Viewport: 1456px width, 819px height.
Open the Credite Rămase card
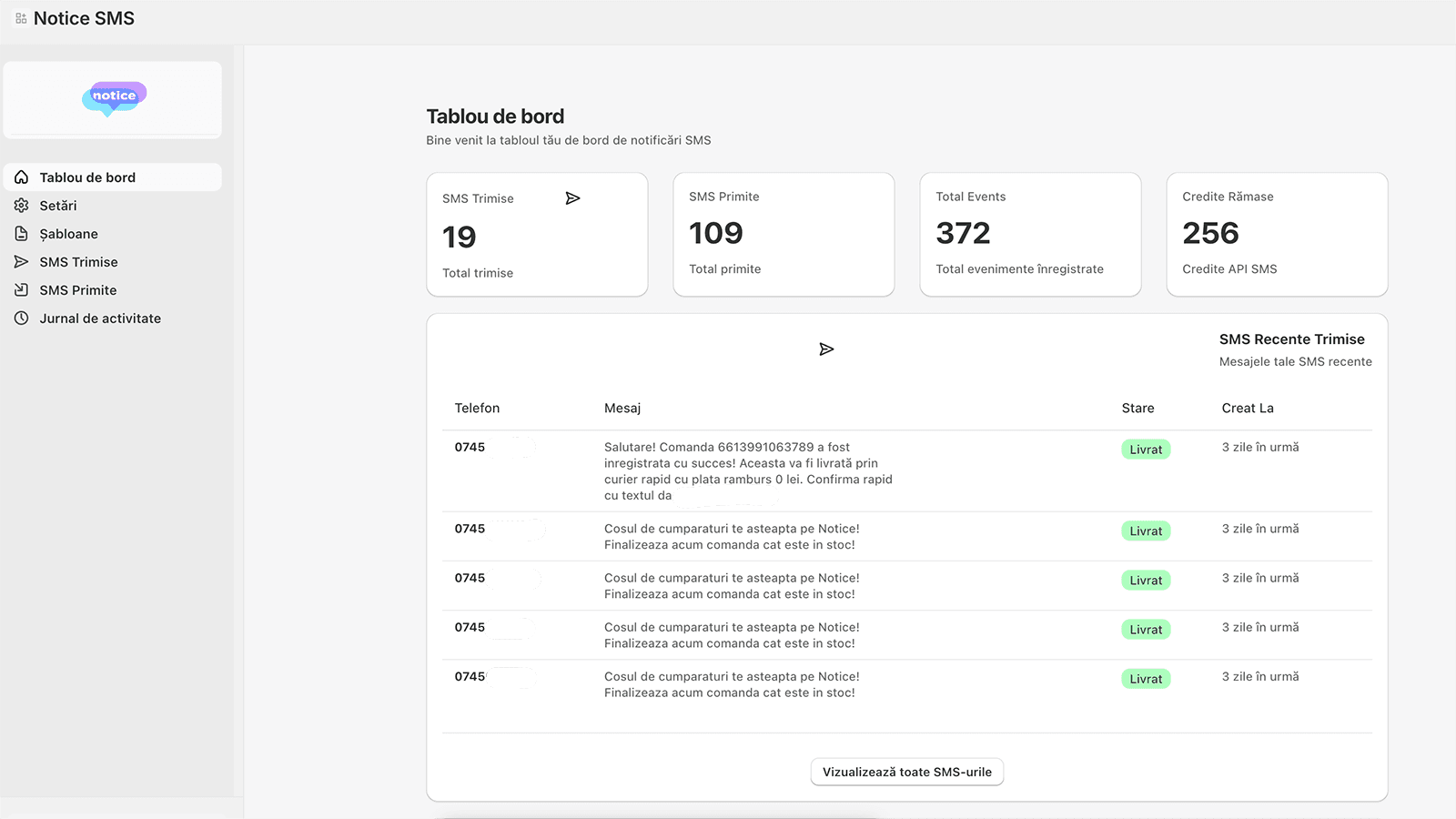[x=1277, y=234]
